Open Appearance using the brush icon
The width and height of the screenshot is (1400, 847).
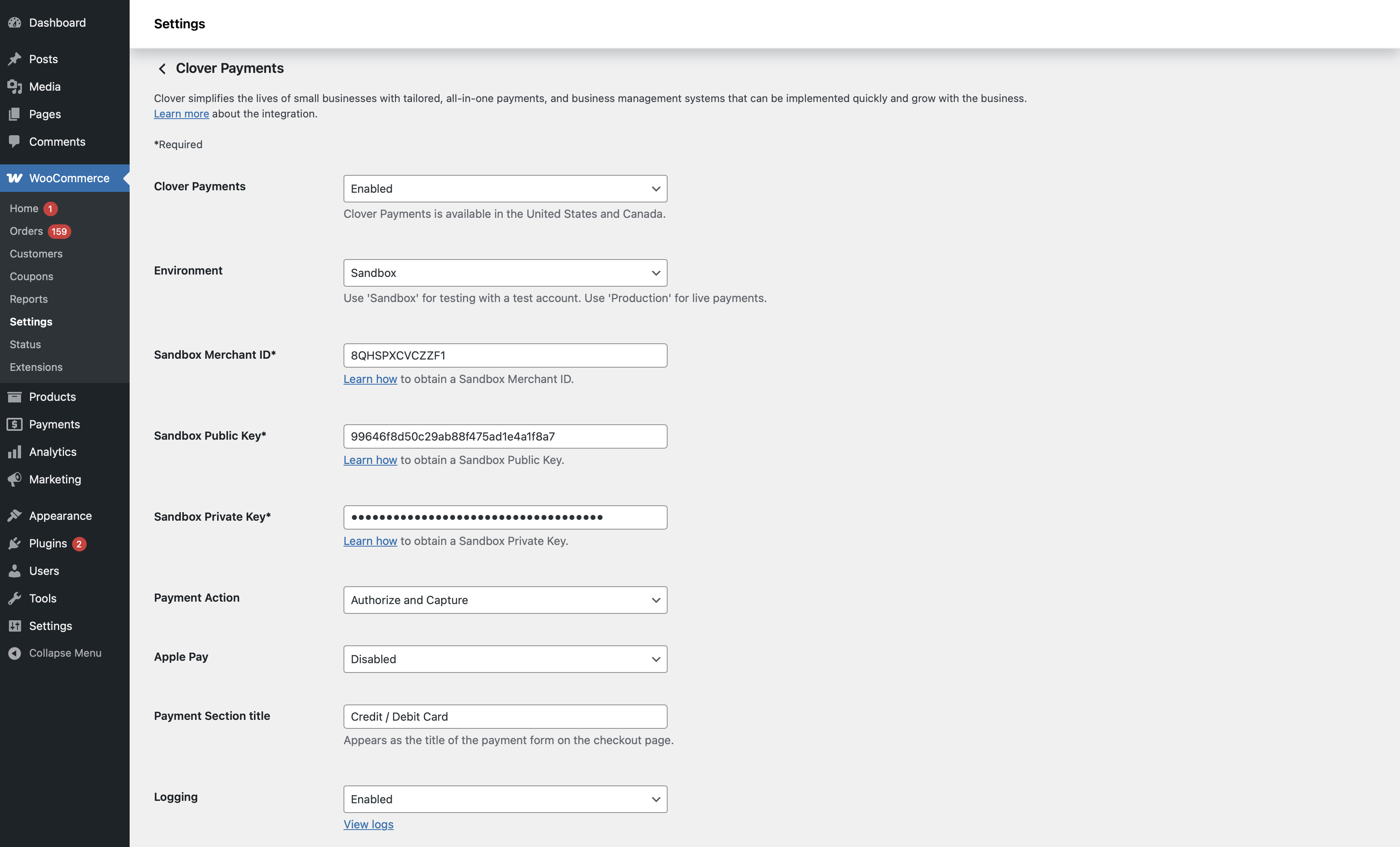(x=15, y=515)
